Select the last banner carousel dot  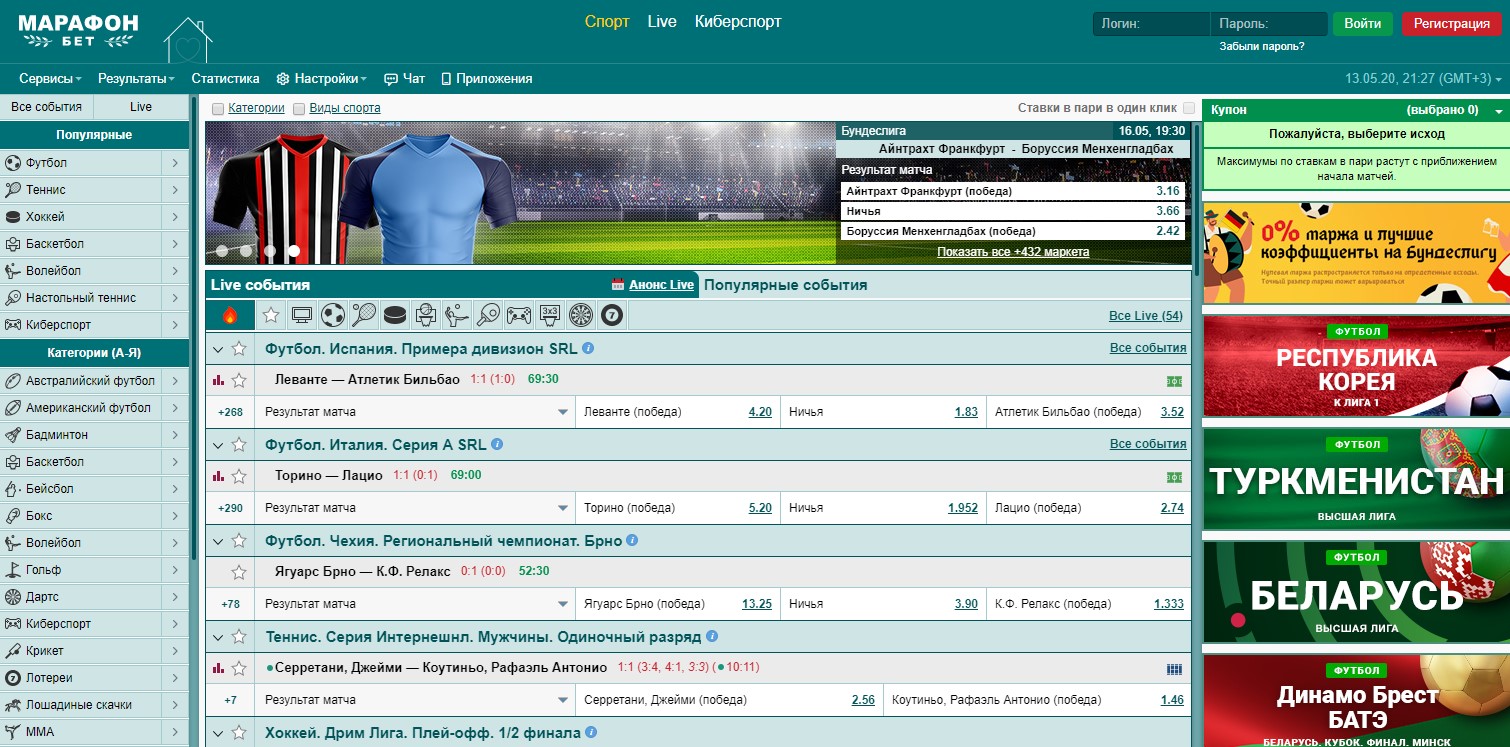294,251
